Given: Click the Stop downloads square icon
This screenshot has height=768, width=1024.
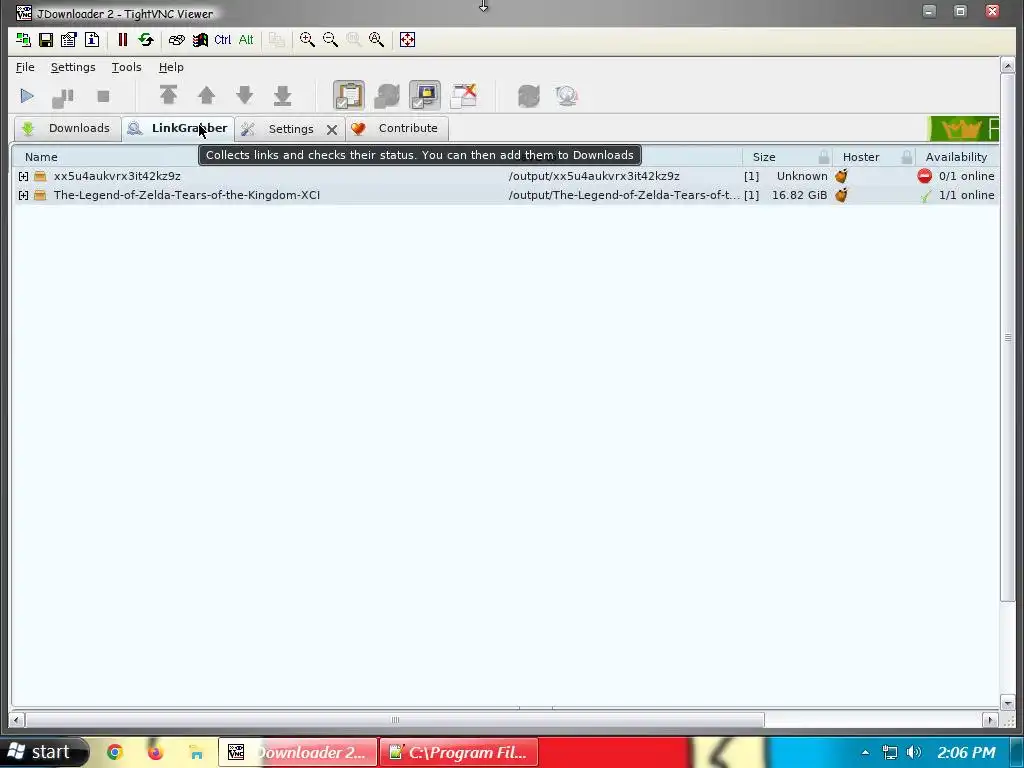Looking at the screenshot, I should [103, 96].
